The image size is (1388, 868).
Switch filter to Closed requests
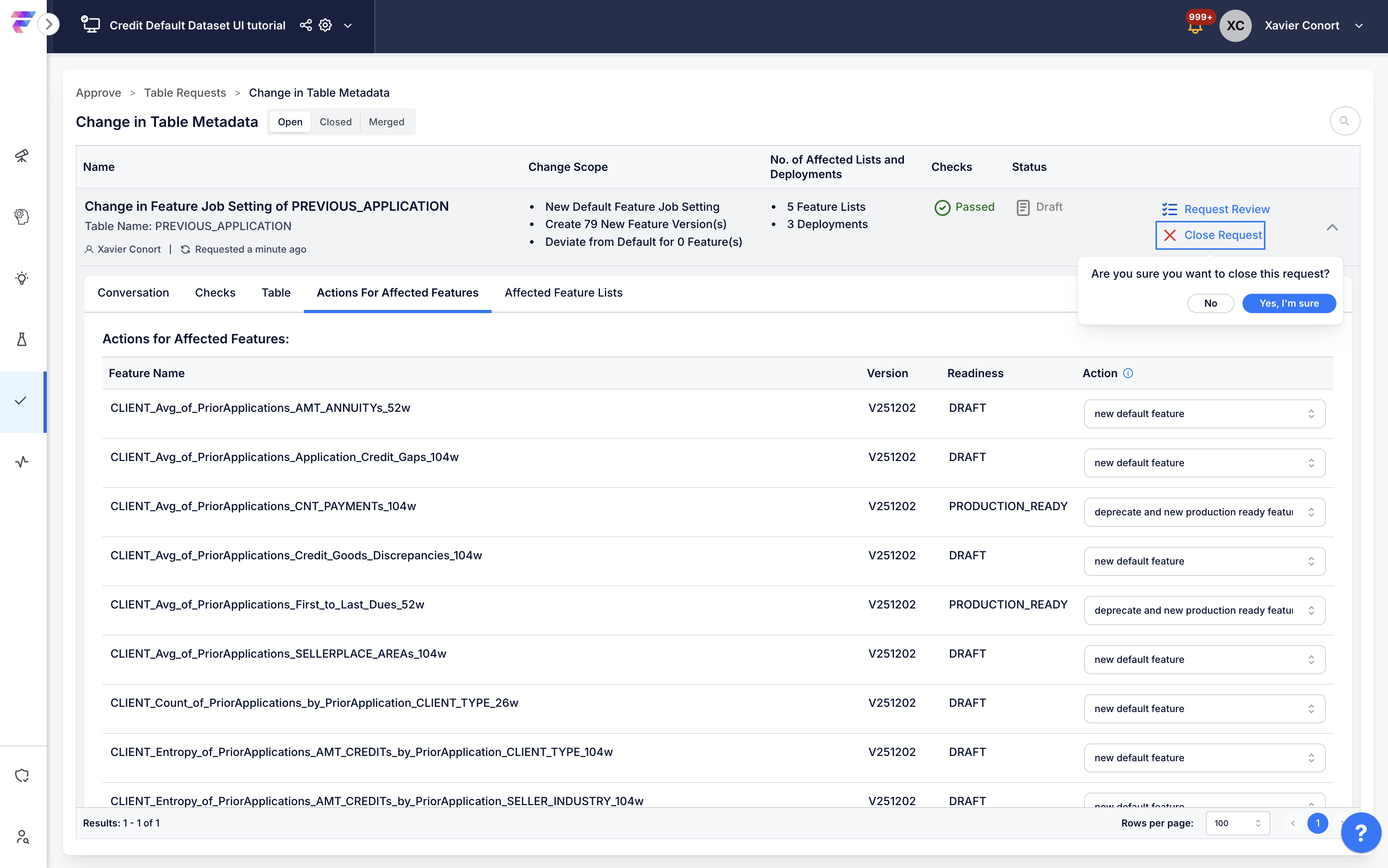click(x=335, y=122)
